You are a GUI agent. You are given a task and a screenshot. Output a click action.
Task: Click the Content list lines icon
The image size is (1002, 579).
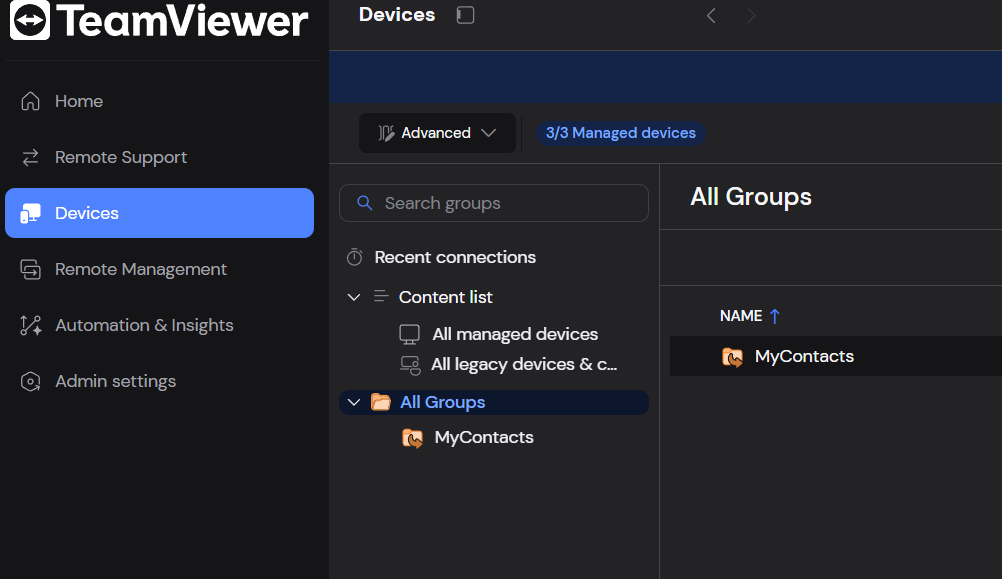[381, 297]
